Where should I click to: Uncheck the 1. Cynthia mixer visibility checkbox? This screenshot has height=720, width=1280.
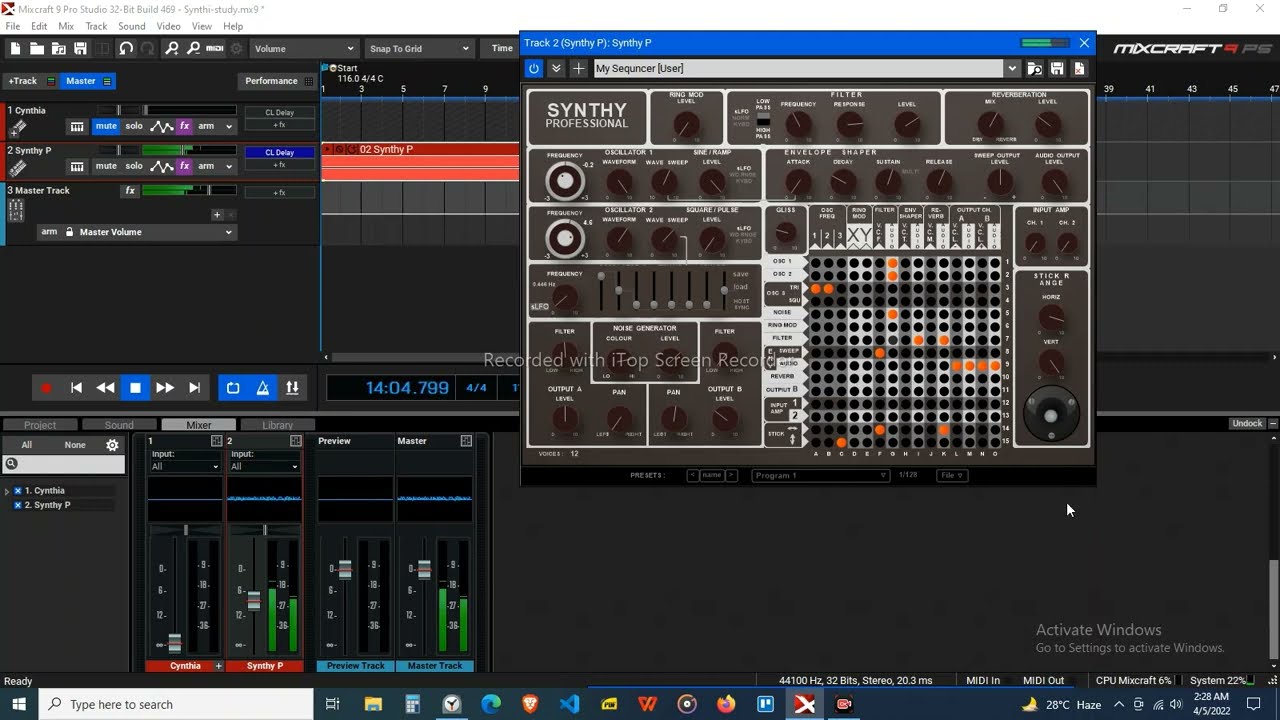point(18,491)
